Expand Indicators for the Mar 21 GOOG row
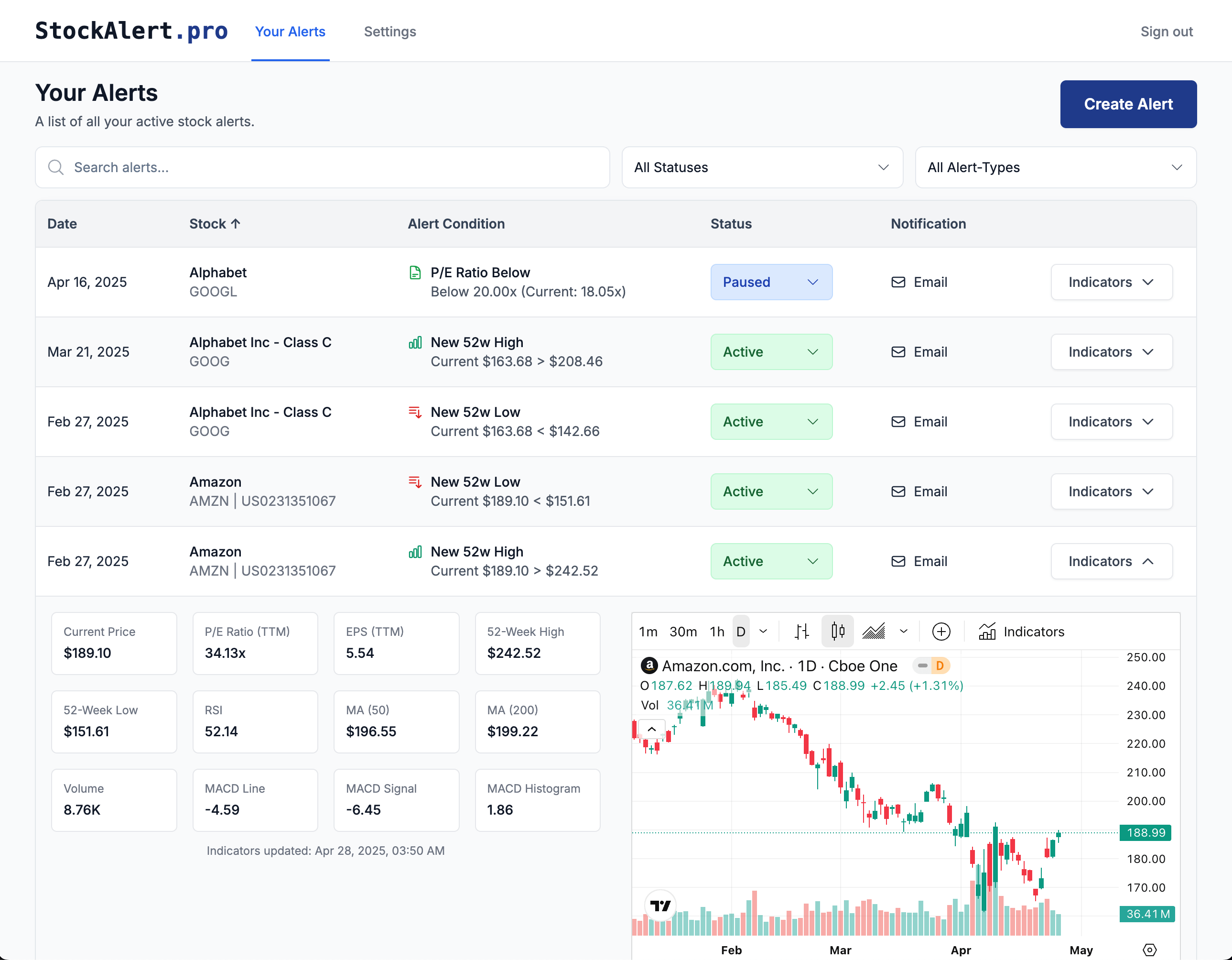1232x960 pixels. click(x=1111, y=352)
